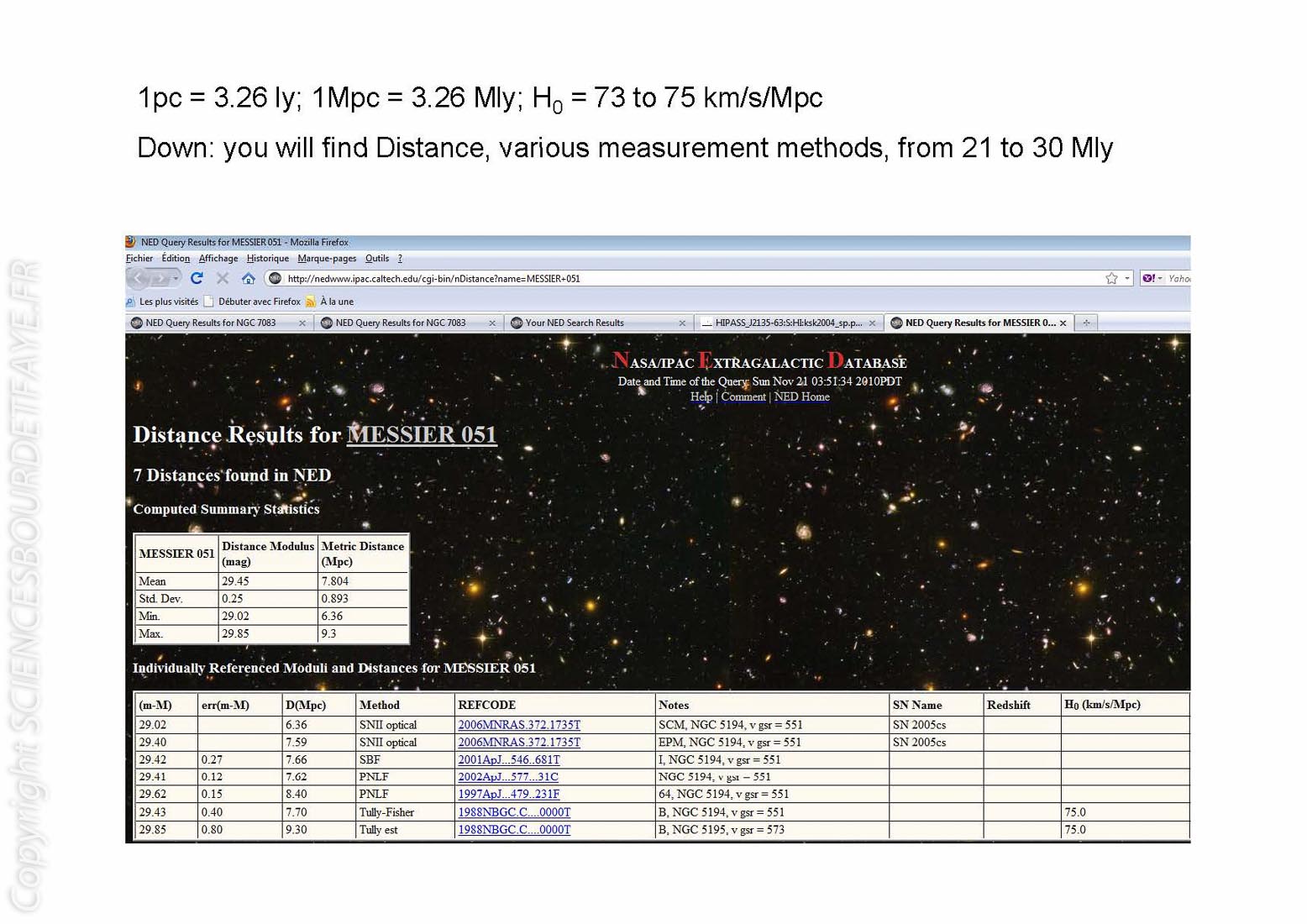
Task: Reload the page with the refresh icon
Action: pyautogui.click(x=197, y=278)
